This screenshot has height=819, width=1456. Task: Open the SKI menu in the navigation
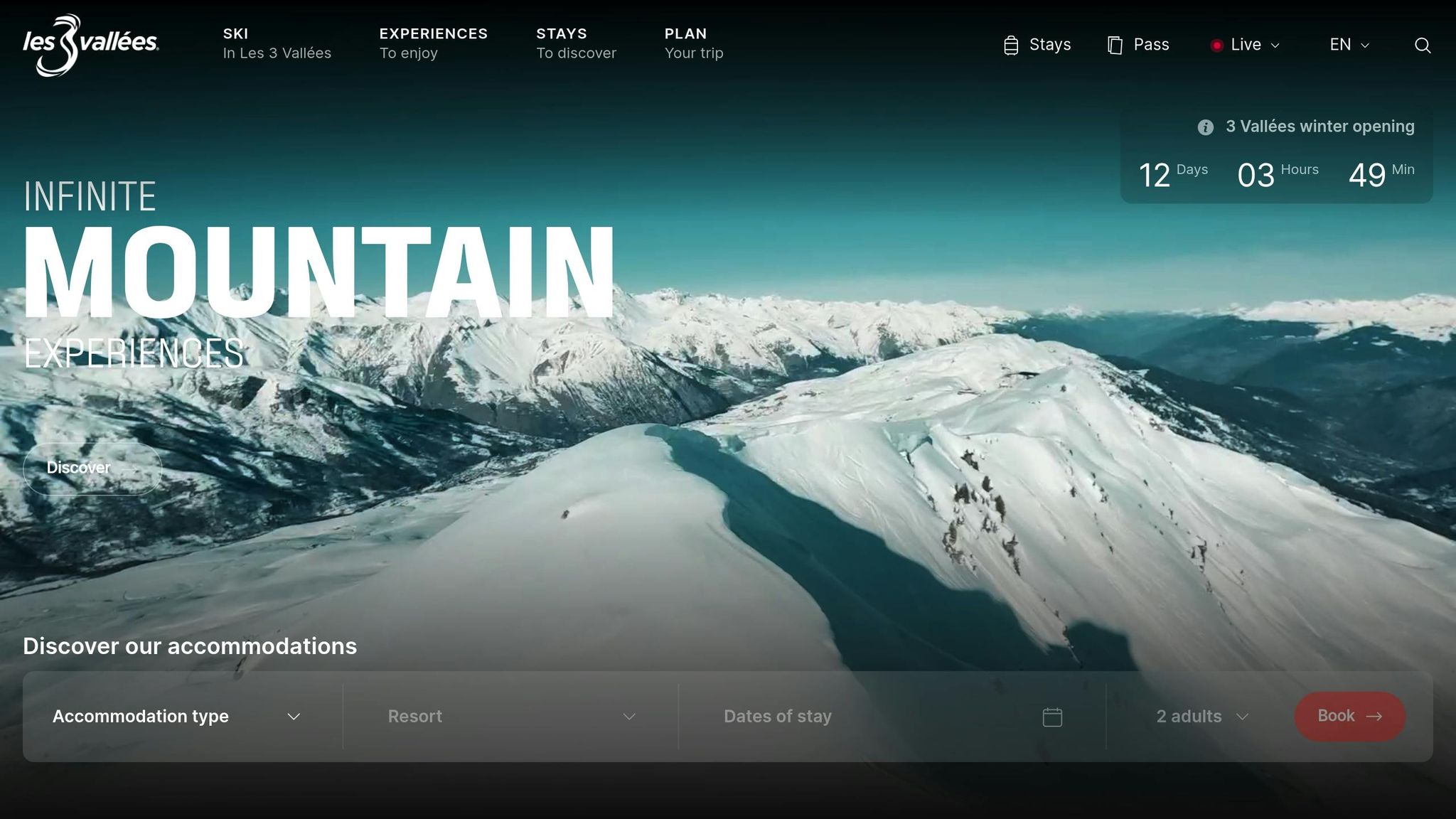pyautogui.click(x=277, y=43)
